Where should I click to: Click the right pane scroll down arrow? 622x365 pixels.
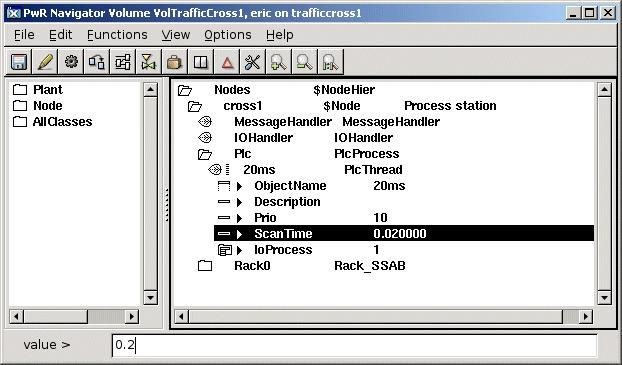(x=604, y=298)
